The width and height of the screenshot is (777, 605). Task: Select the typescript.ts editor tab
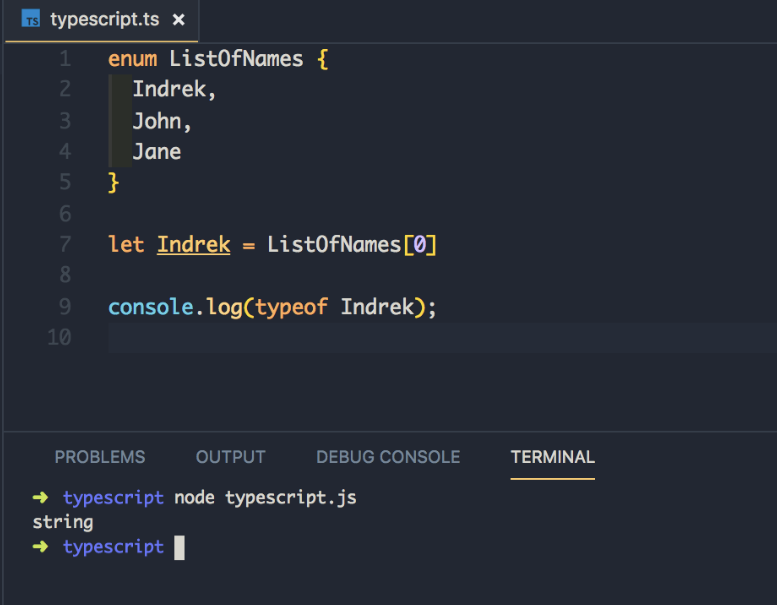pyautogui.click(x=101, y=21)
